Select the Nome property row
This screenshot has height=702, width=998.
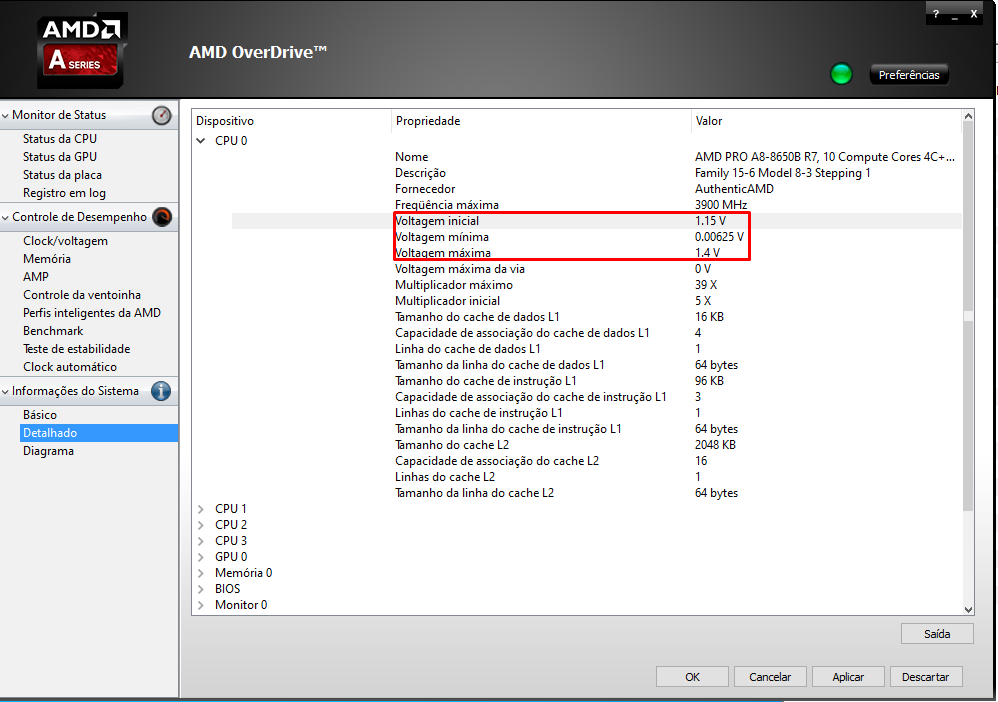click(596, 157)
